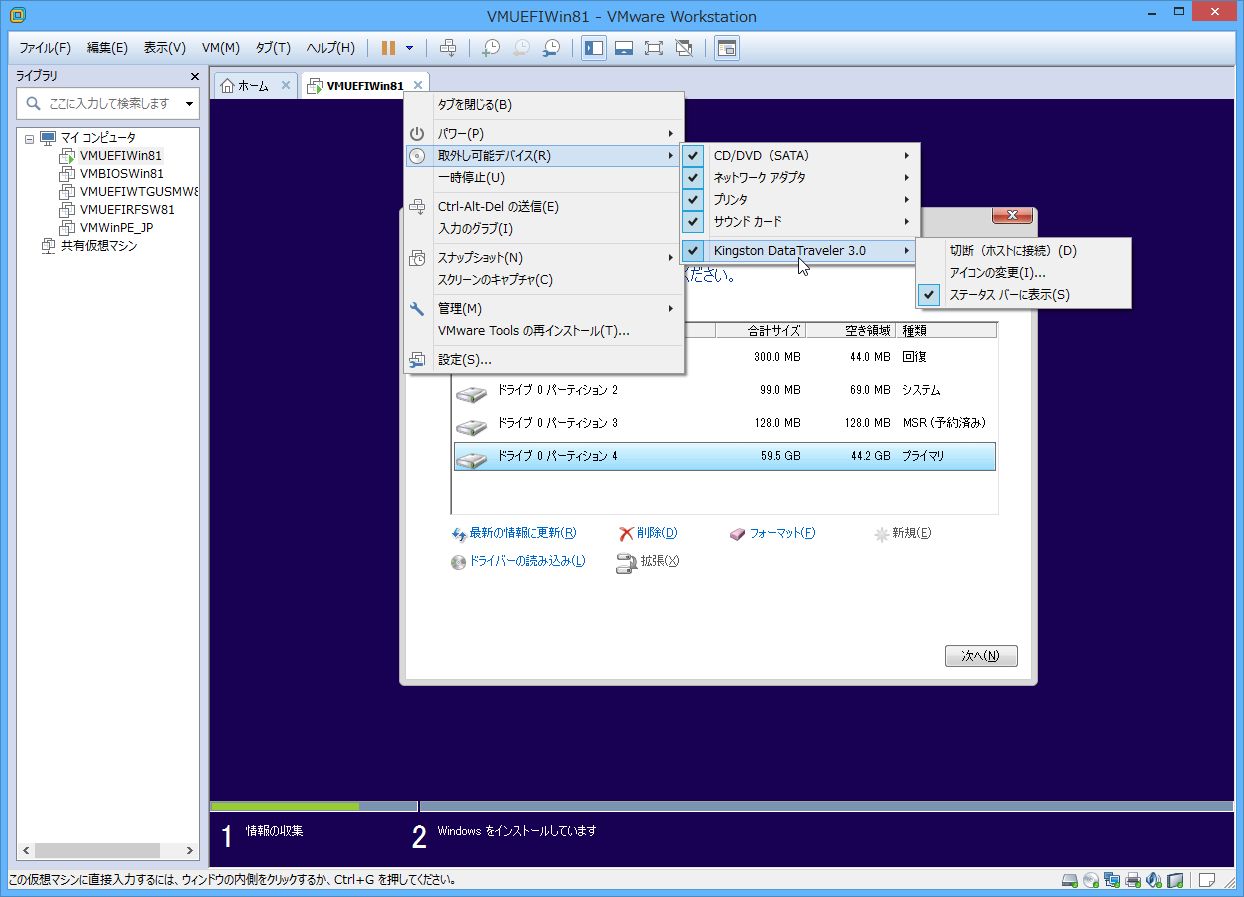This screenshot has width=1244, height=897.
Task: Click the 拡張(X) drive icon
Action: click(626, 562)
